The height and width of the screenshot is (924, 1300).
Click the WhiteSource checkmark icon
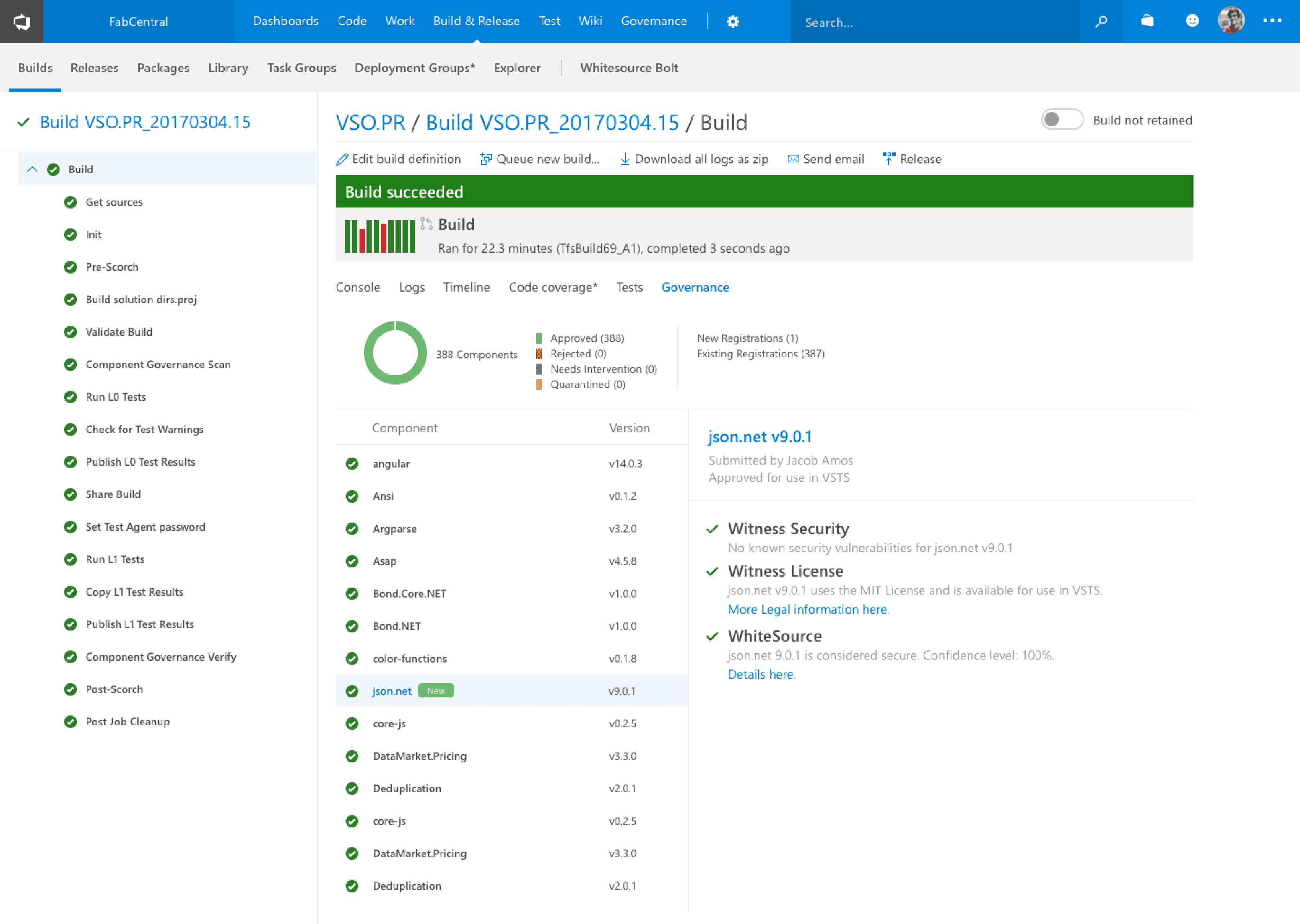coord(712,636)
